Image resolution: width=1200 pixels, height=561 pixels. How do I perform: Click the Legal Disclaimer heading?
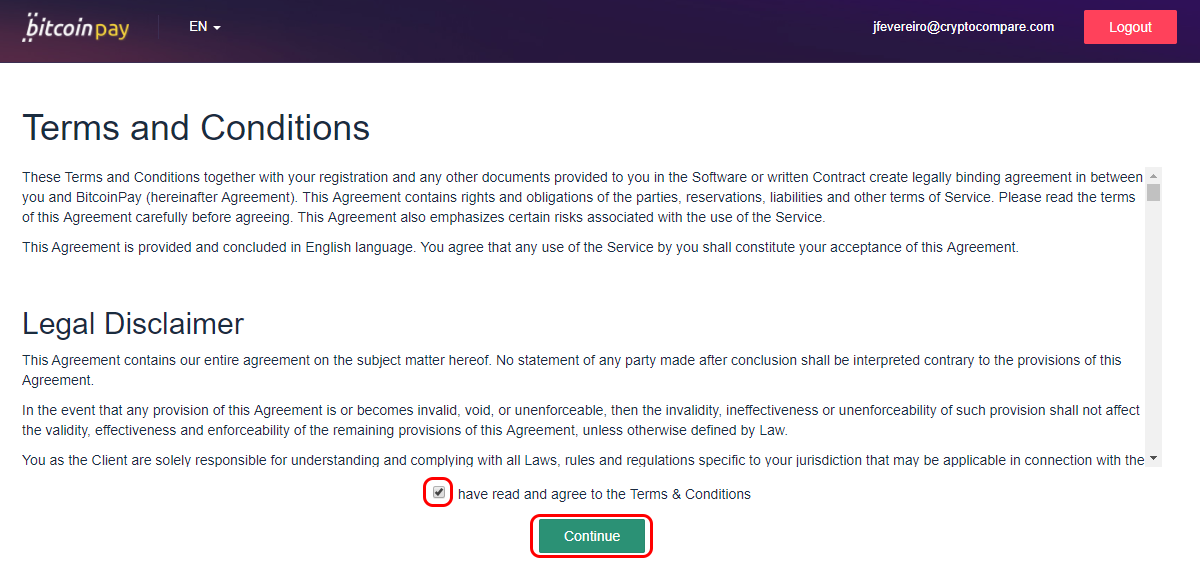click(x=133, y=323)
